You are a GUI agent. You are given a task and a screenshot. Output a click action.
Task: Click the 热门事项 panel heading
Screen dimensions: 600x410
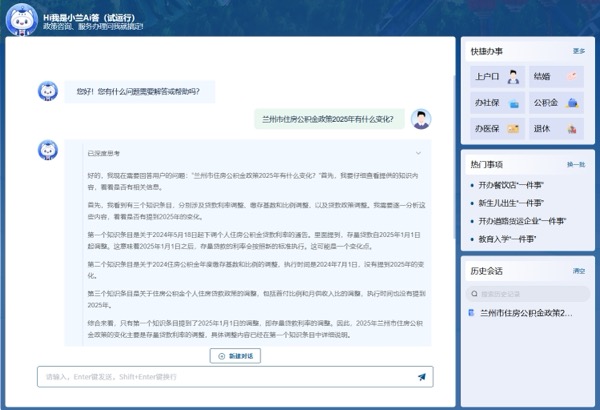(487, 165)
